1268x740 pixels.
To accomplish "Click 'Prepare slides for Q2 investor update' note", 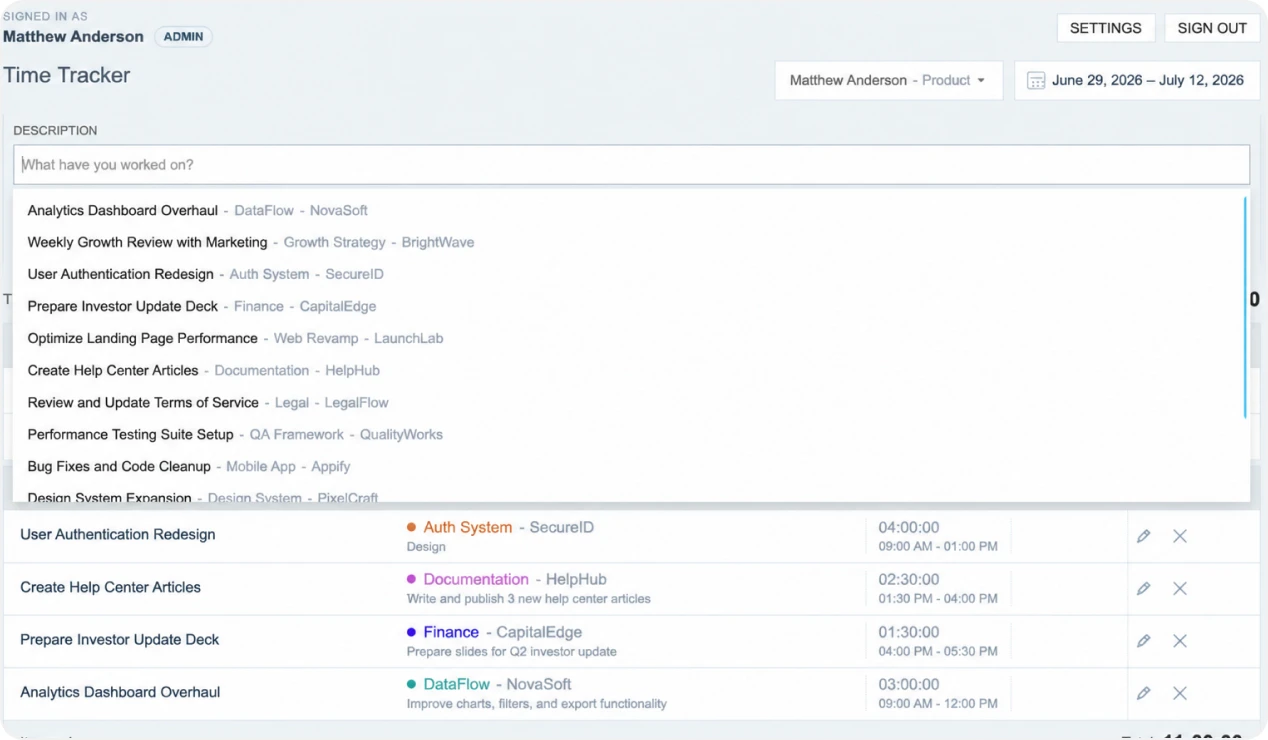I will [512, 652].
